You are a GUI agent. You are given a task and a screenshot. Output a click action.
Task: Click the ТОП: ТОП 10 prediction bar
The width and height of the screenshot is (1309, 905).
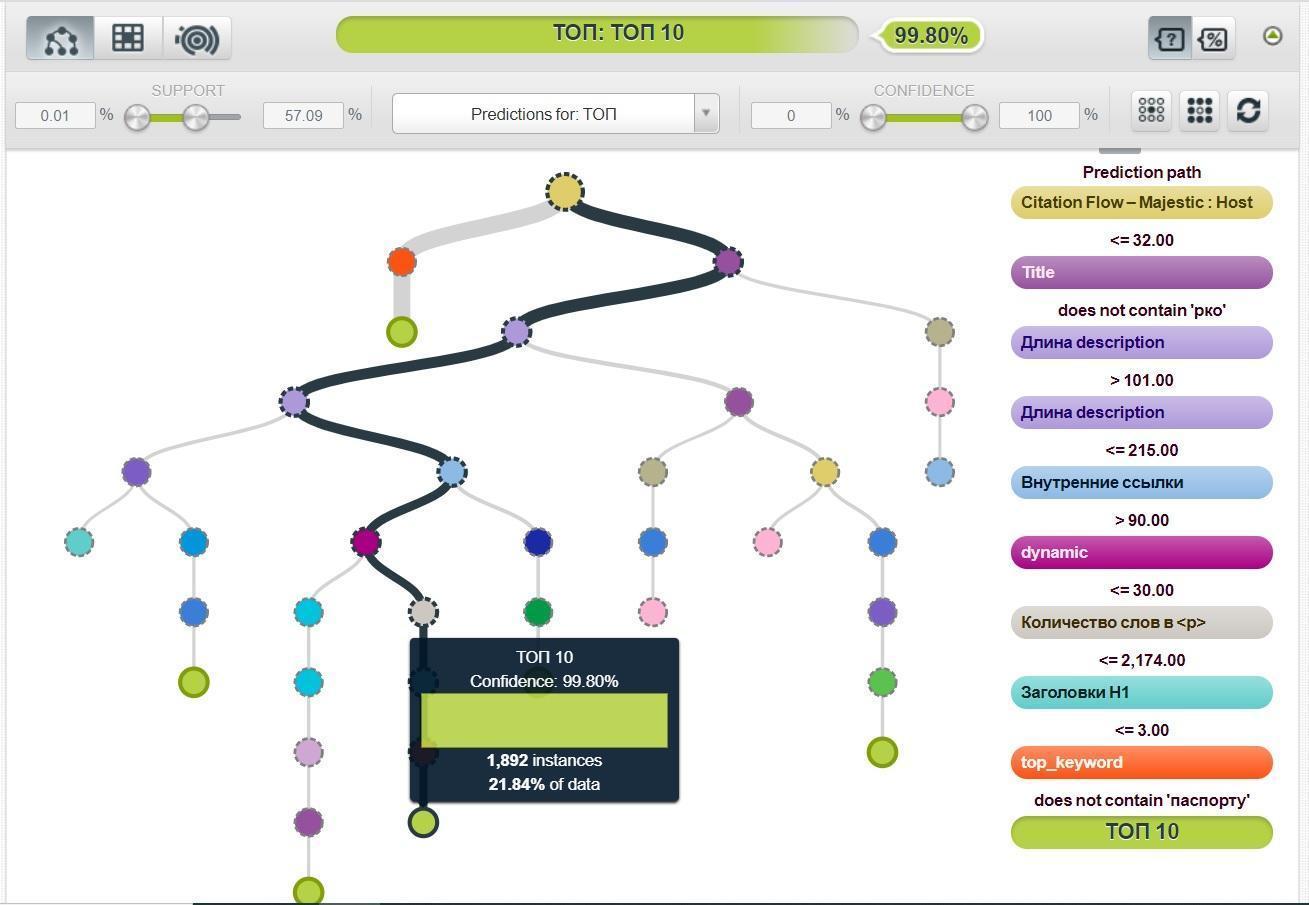597,34
